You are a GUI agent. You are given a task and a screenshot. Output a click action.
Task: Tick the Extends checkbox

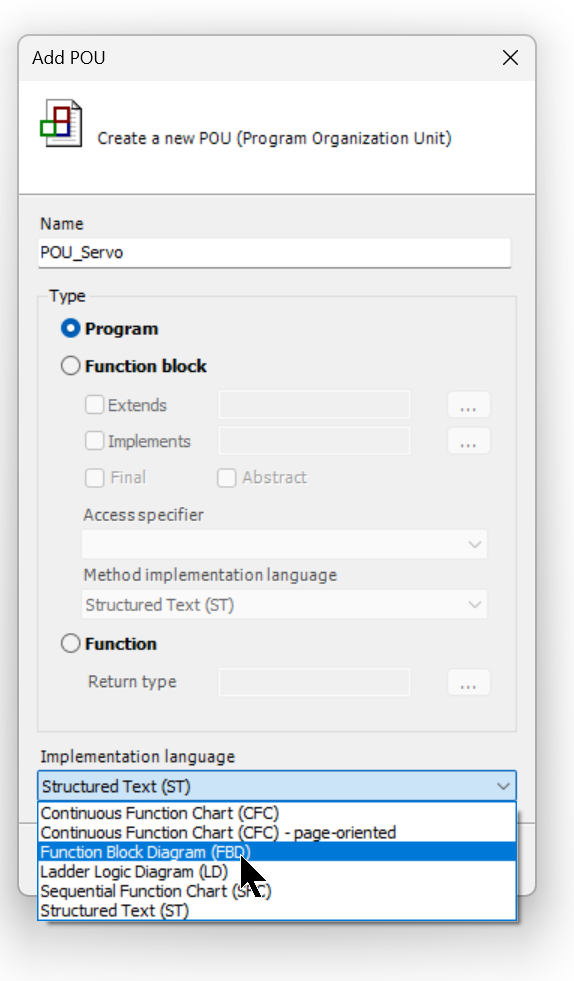click(95, 405)
